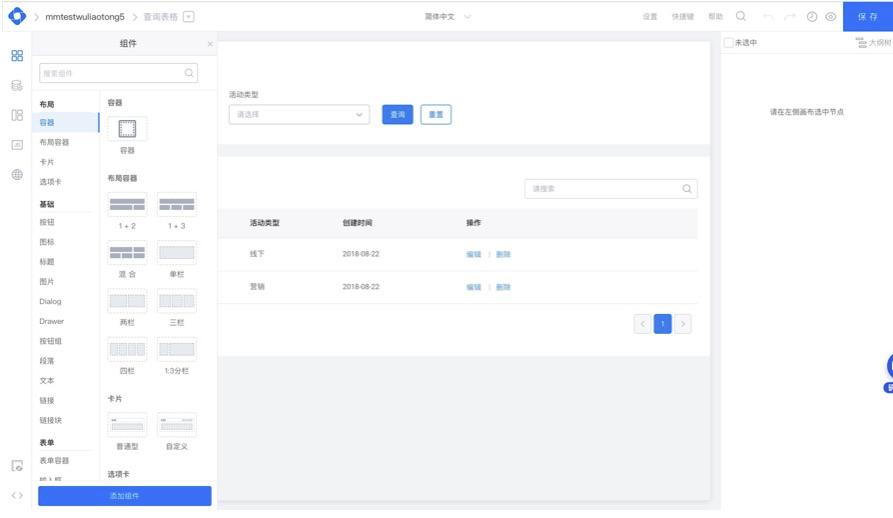Click the 大纲树 outline tree icon

(862, 43)
